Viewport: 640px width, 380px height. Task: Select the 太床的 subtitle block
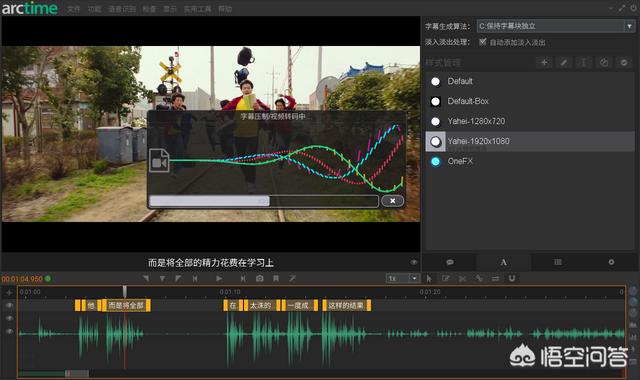coord(261,306)
